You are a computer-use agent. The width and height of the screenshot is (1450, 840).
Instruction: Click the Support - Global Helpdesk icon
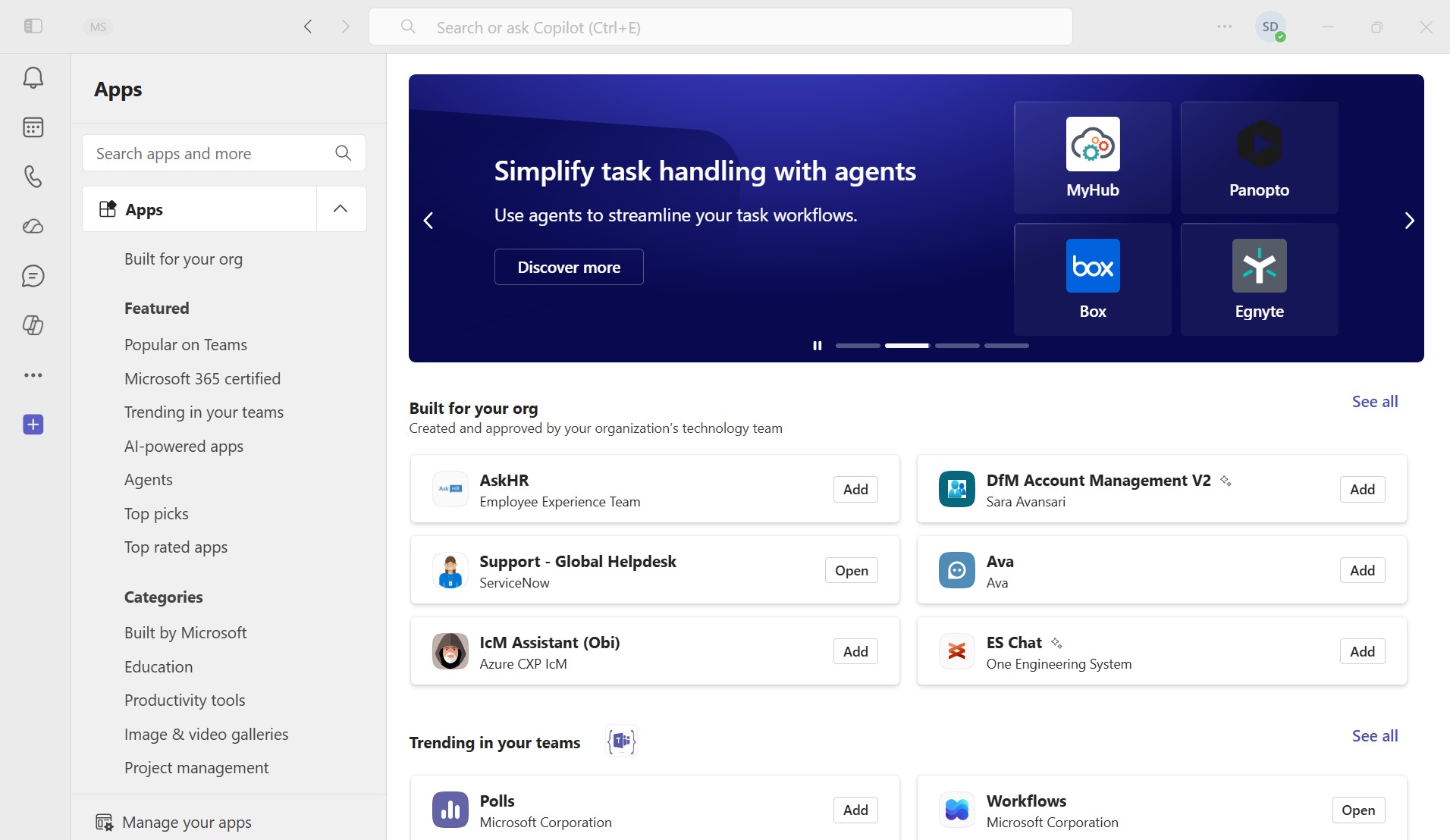pyautogui.click(x=450, y=570)
